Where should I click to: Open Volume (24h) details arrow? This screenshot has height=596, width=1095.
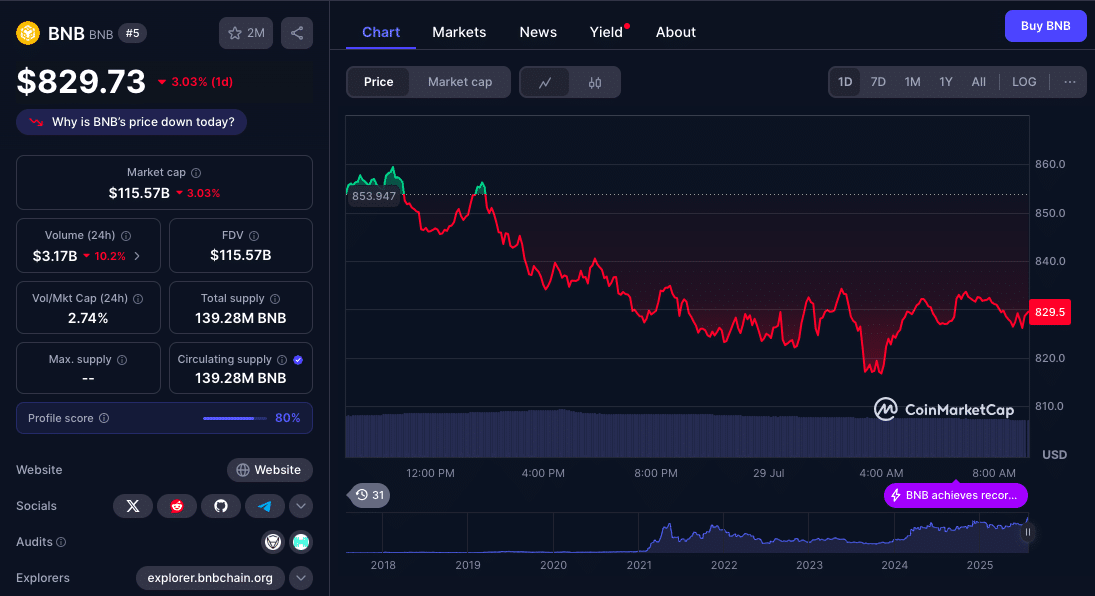tap(137, 256)
